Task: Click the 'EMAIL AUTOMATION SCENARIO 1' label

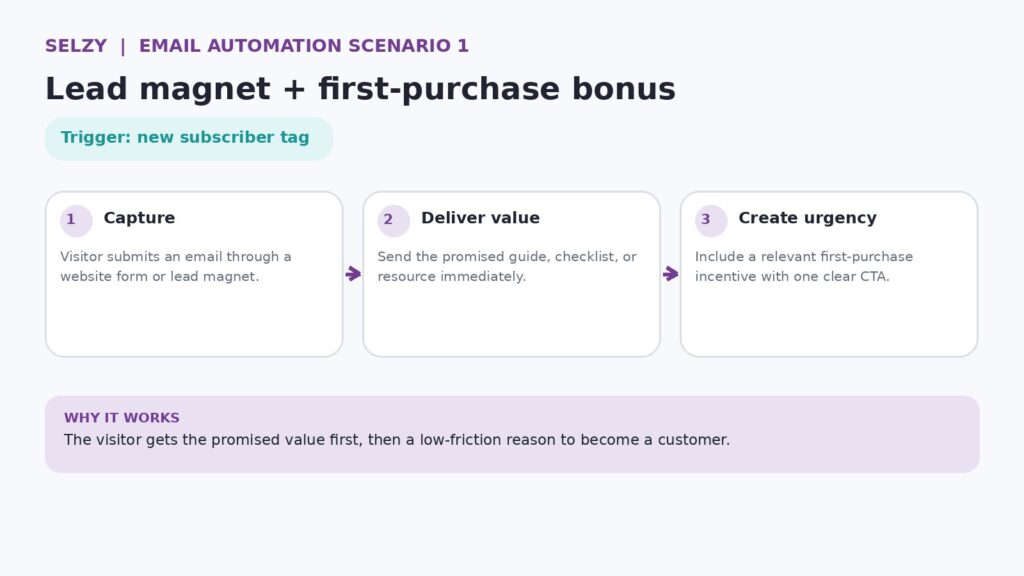Action: (304, 46)
